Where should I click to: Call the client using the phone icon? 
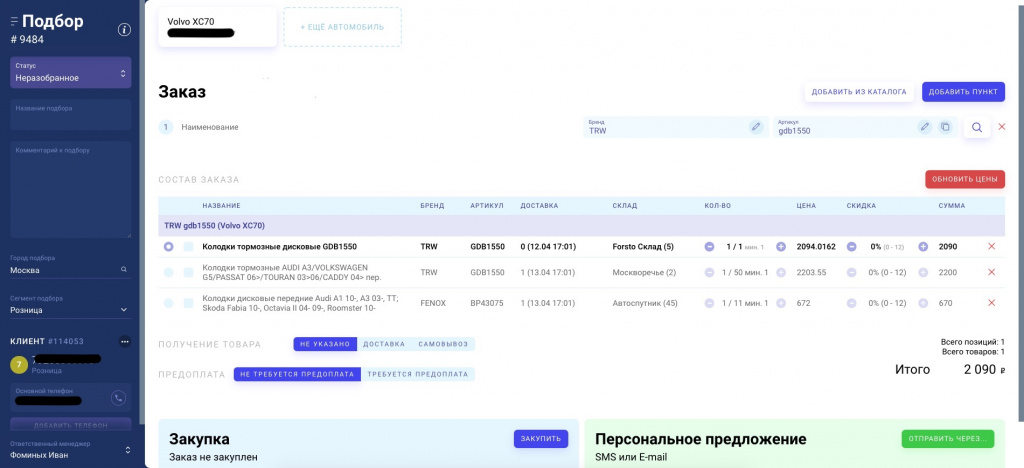(118, 398)
